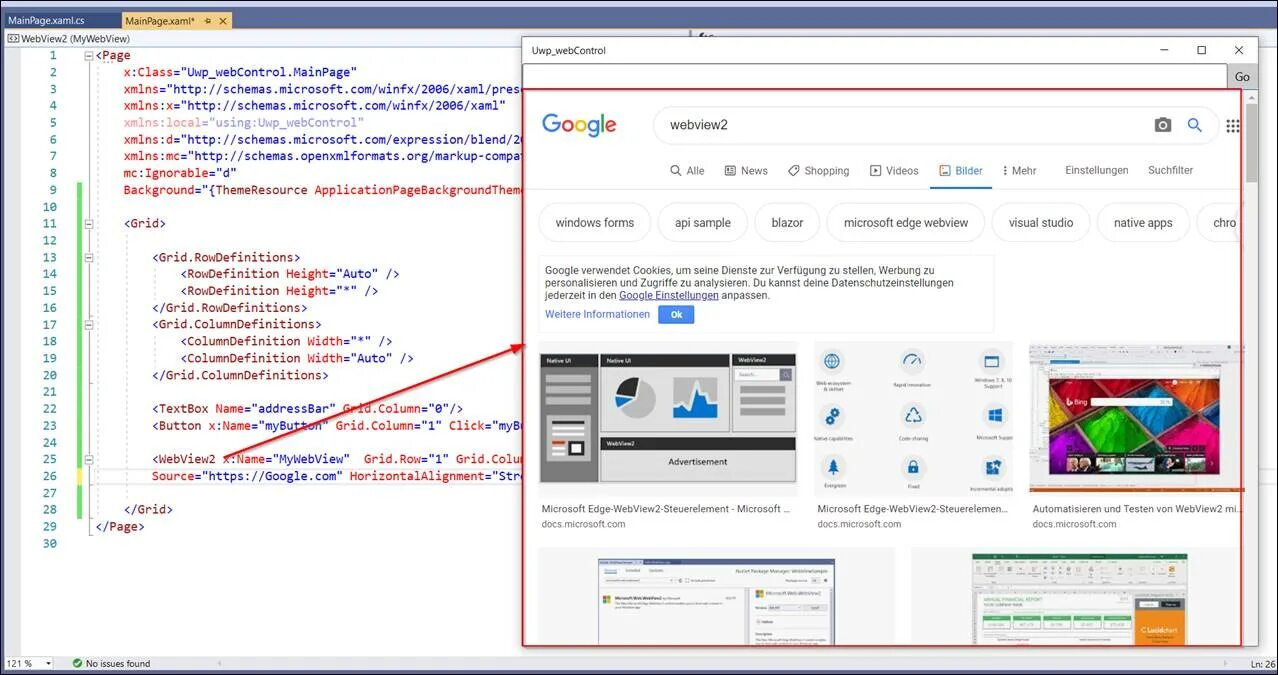Screen dimensions: 1278x675
Task: Click the closing </Page> tag
Action: 120,526
